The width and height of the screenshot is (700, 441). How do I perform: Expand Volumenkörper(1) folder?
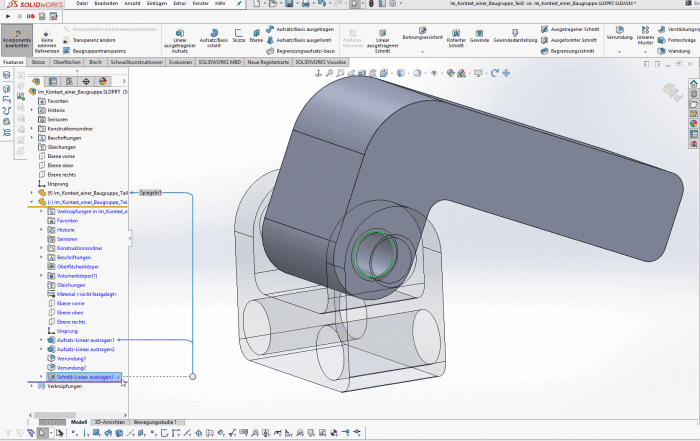click(x=41, y=276)
